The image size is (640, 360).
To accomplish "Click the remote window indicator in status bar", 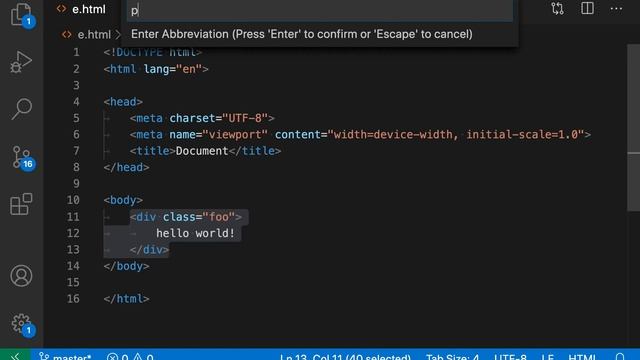I will pos(15,355).
